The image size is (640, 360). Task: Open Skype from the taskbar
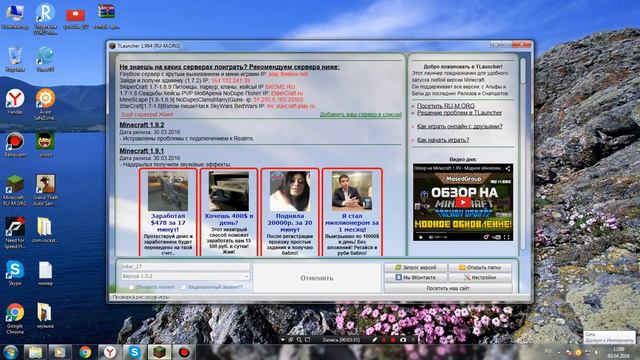pos(134,352)
